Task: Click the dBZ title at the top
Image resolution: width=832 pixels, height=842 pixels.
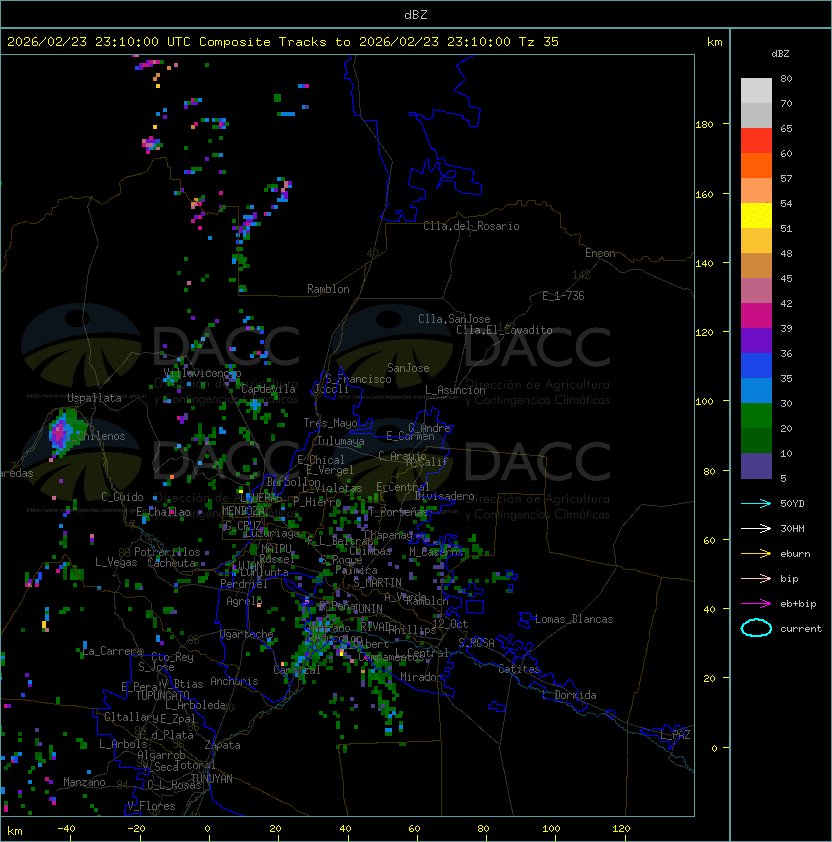Action: [416, 14]
